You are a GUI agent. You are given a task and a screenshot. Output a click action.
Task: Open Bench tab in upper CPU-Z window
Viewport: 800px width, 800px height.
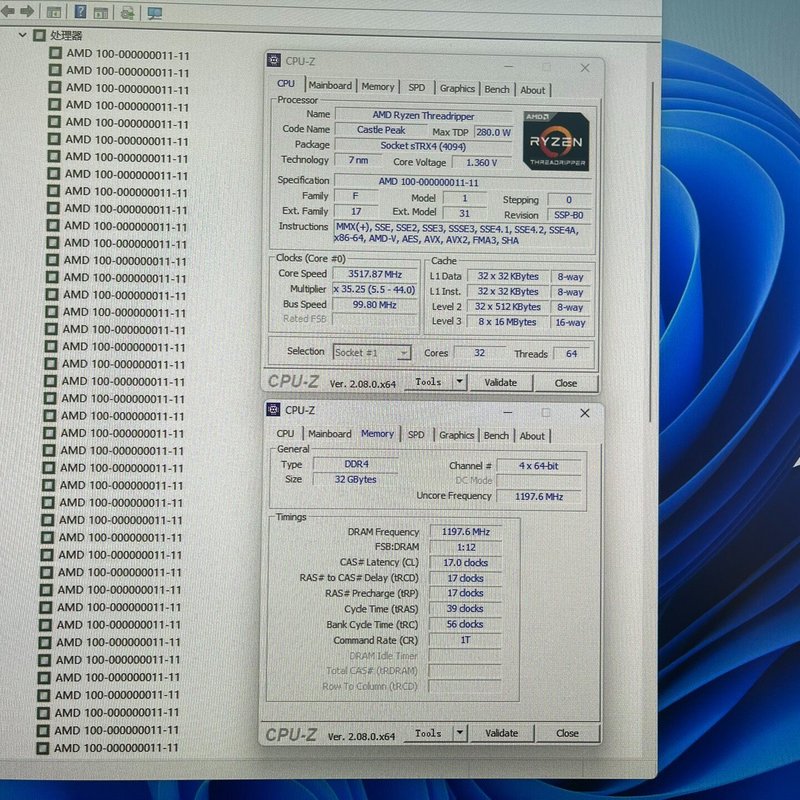pos(497,89)
